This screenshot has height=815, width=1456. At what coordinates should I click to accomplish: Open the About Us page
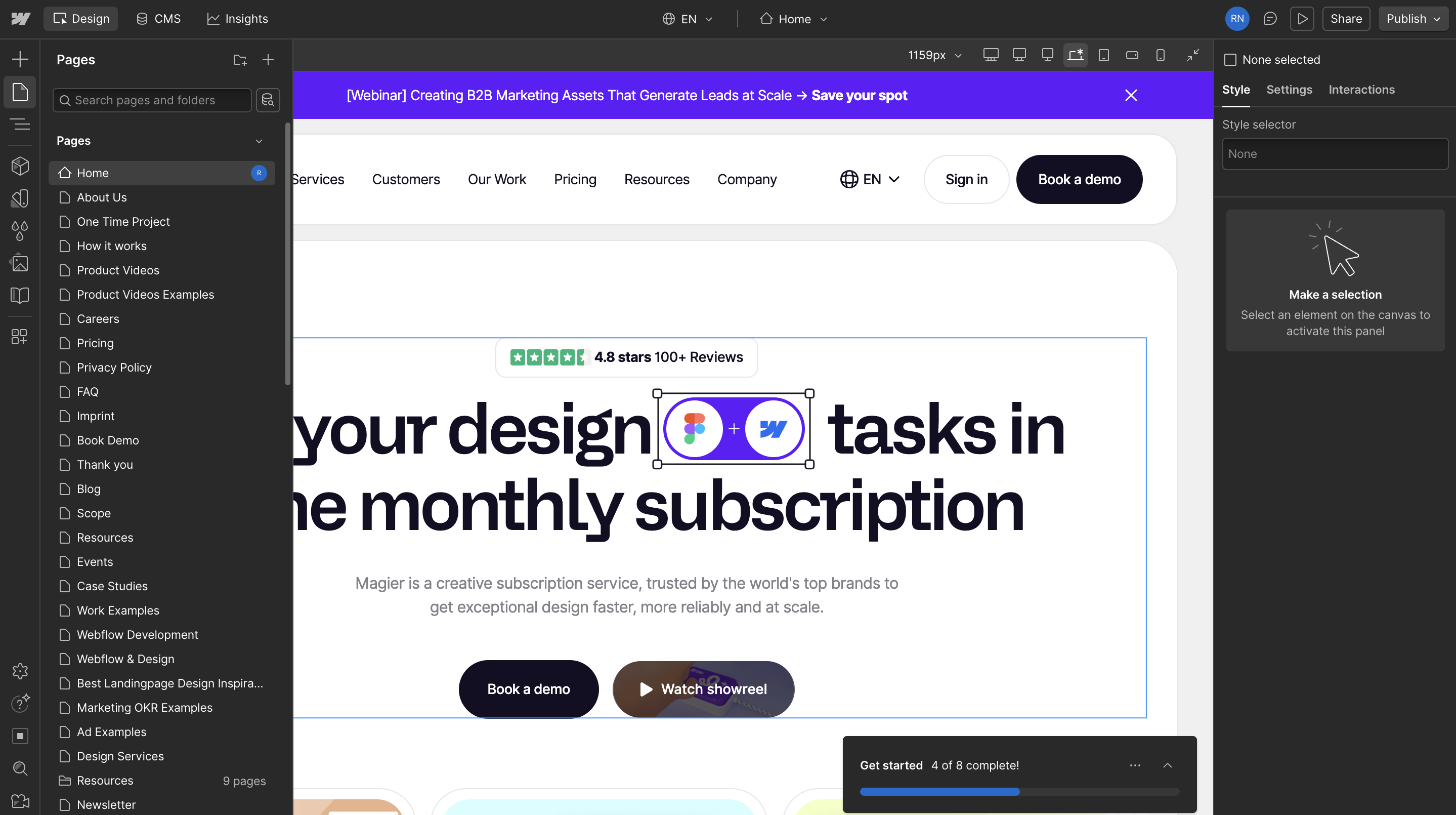162,197
